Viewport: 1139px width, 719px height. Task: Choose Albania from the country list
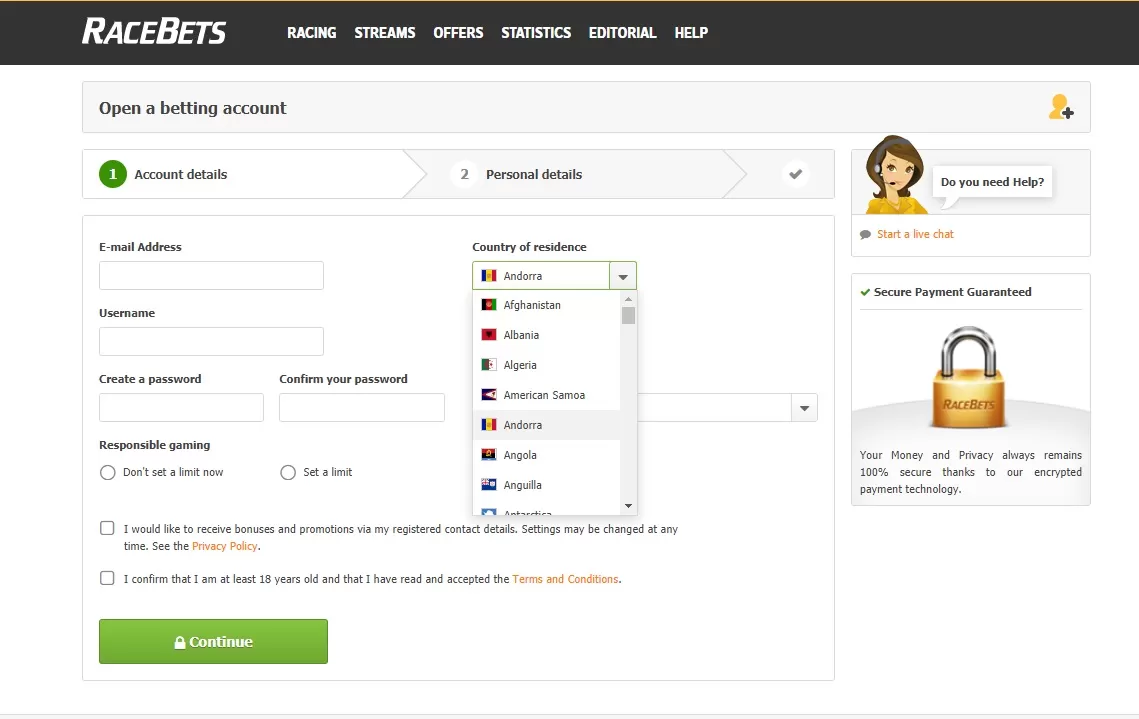pos(547,335)
